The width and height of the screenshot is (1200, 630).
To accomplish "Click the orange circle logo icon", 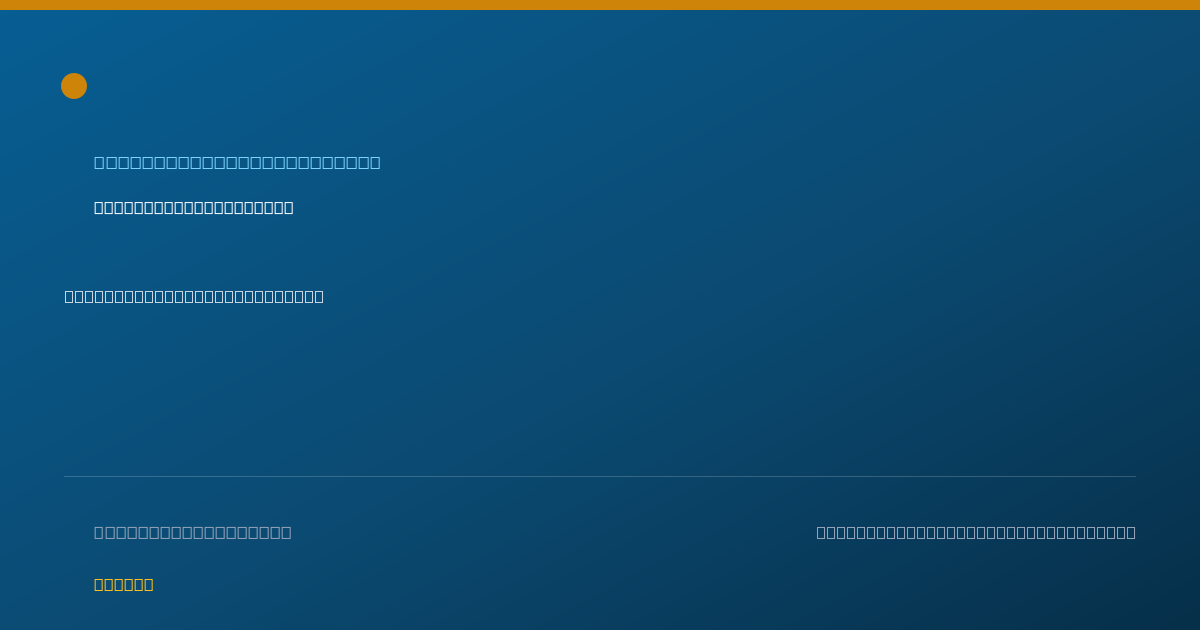I will pos(74,86).
